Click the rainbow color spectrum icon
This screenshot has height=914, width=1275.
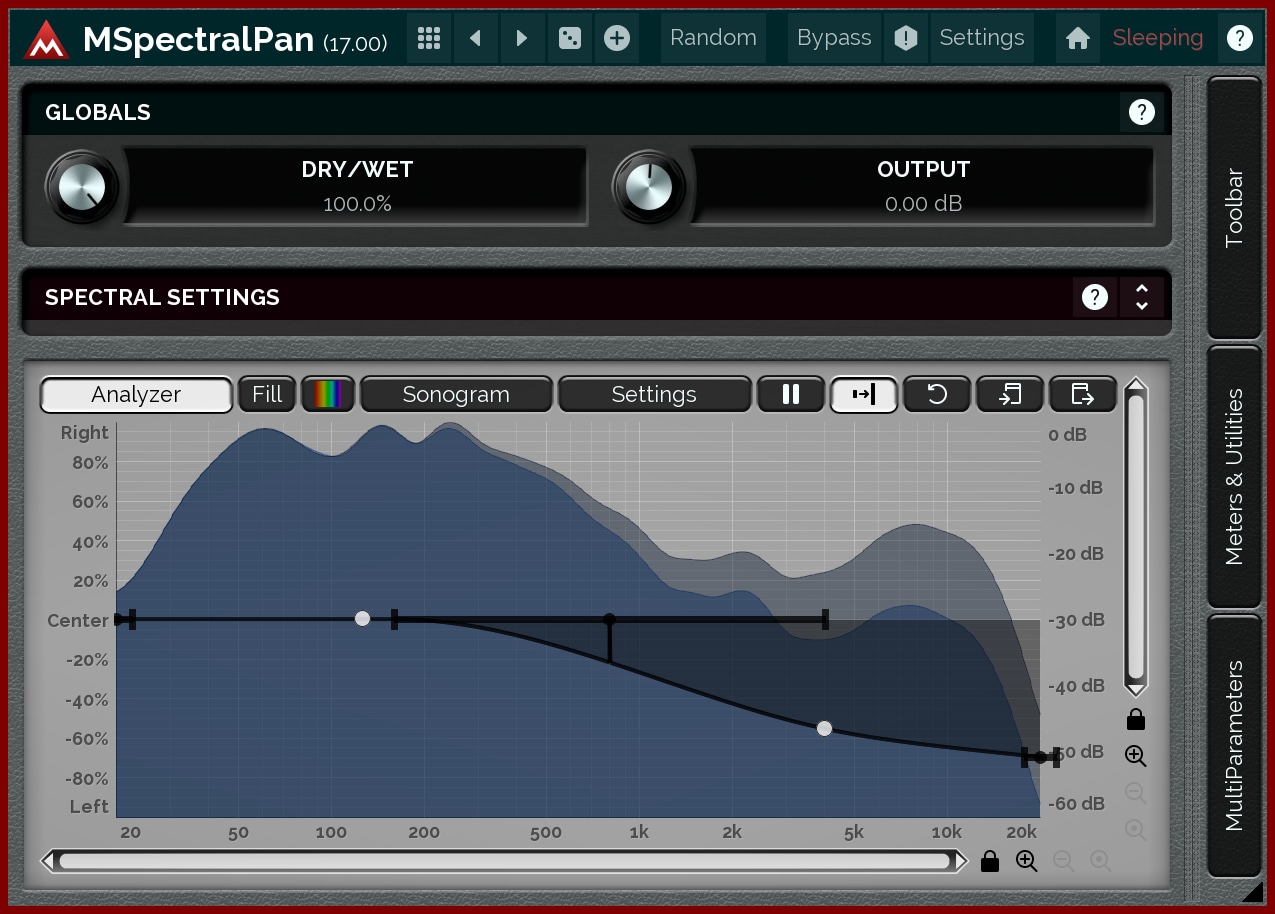coord(328,394)
